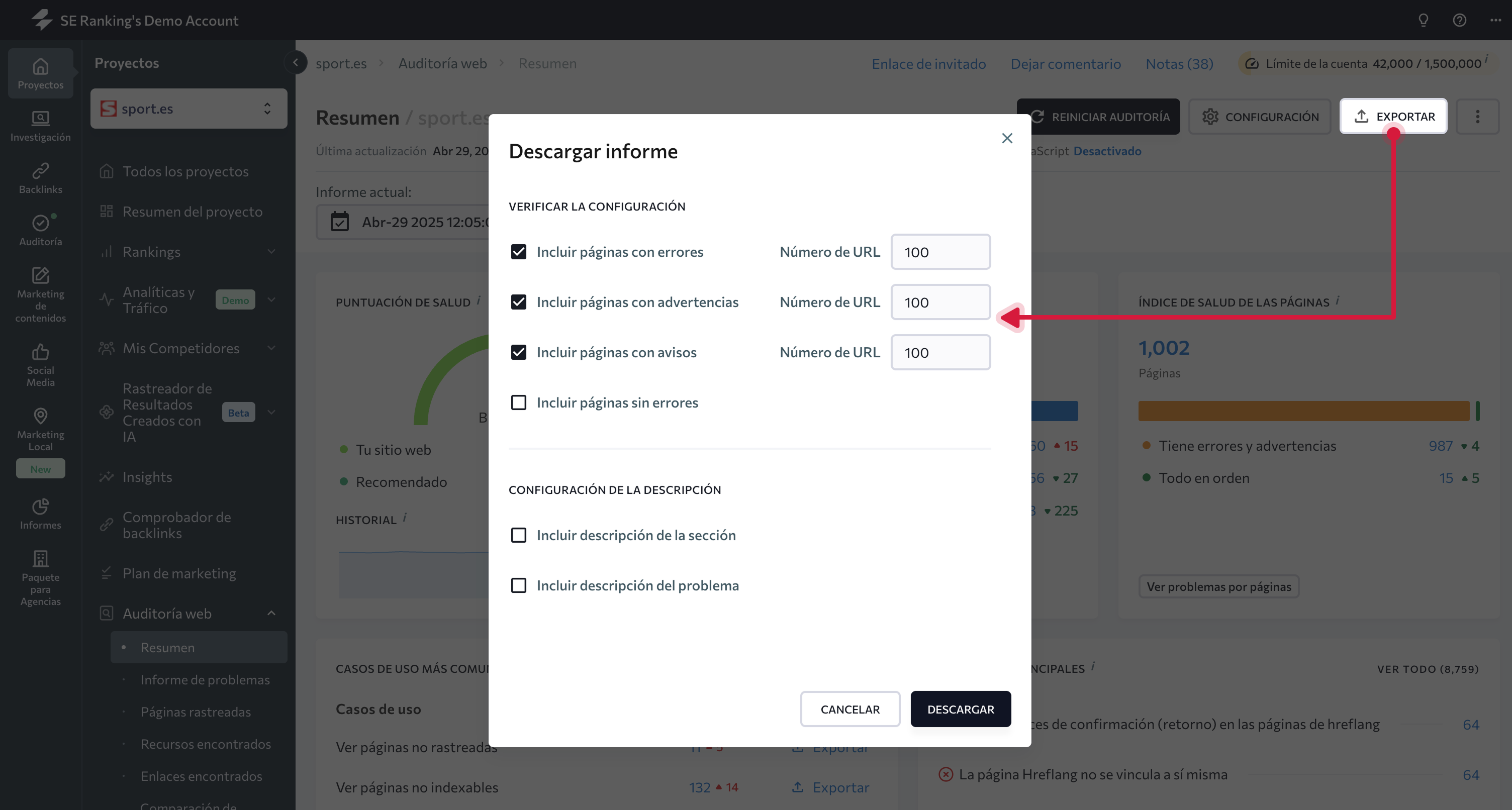This screenshot has height=810, width=1512.
Task: Check Incluir descripción del problema
Action: click(x=518, y=586)
